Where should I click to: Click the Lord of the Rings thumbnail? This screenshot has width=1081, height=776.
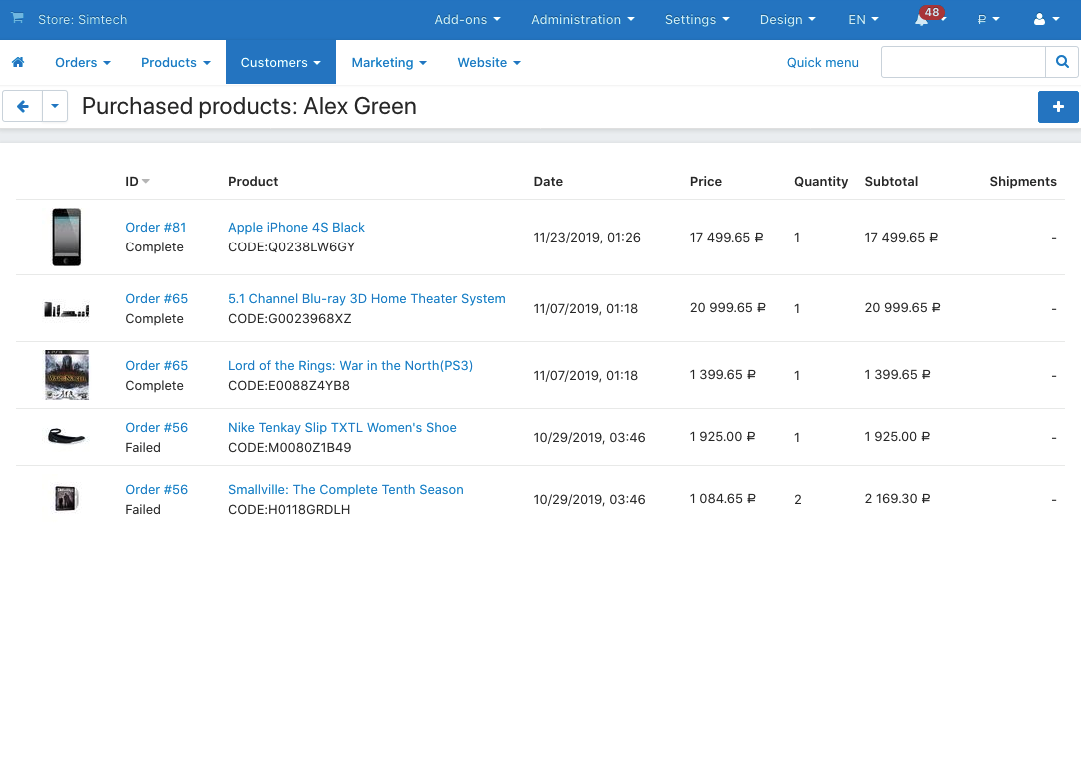(67, 375)
